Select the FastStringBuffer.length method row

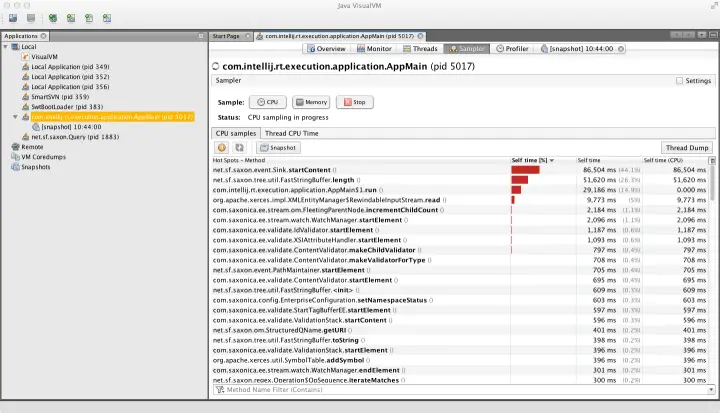coord(460,180)
